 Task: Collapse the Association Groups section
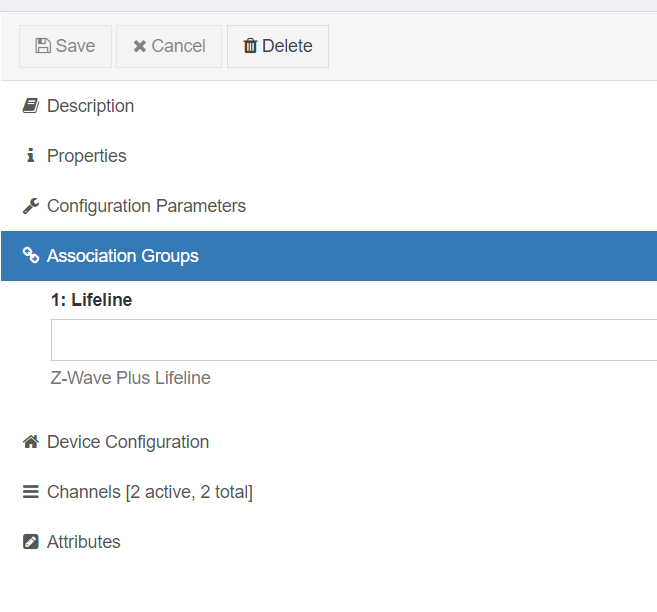tap(123, 256)
